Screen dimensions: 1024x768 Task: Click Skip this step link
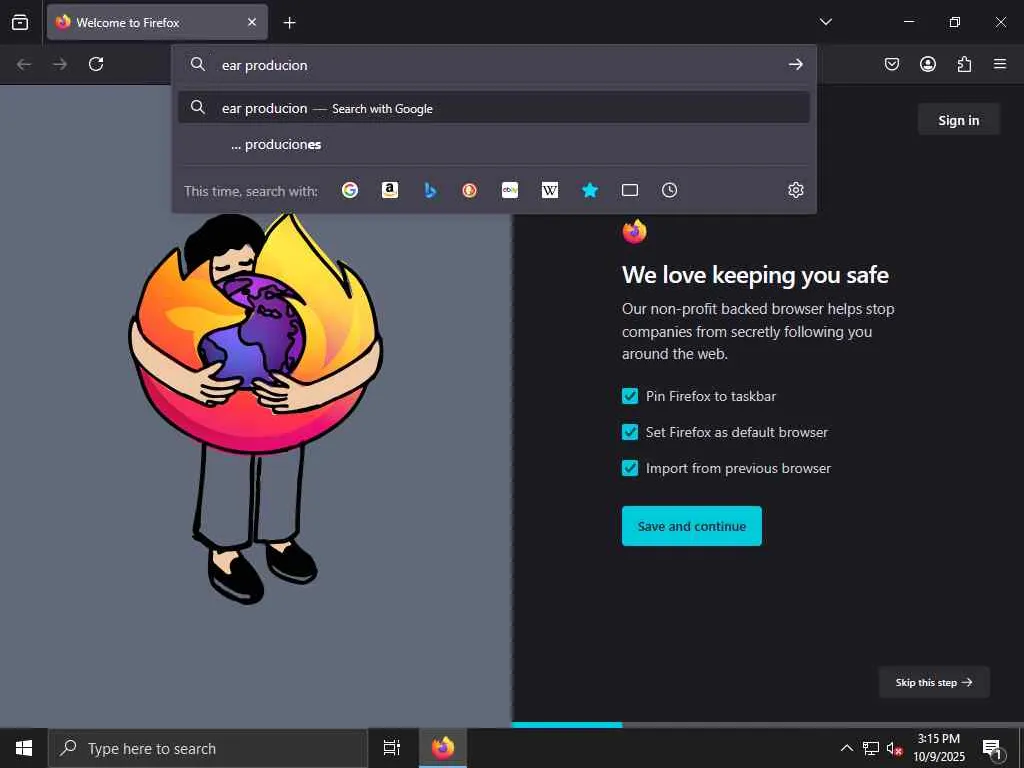pos(934,682)
